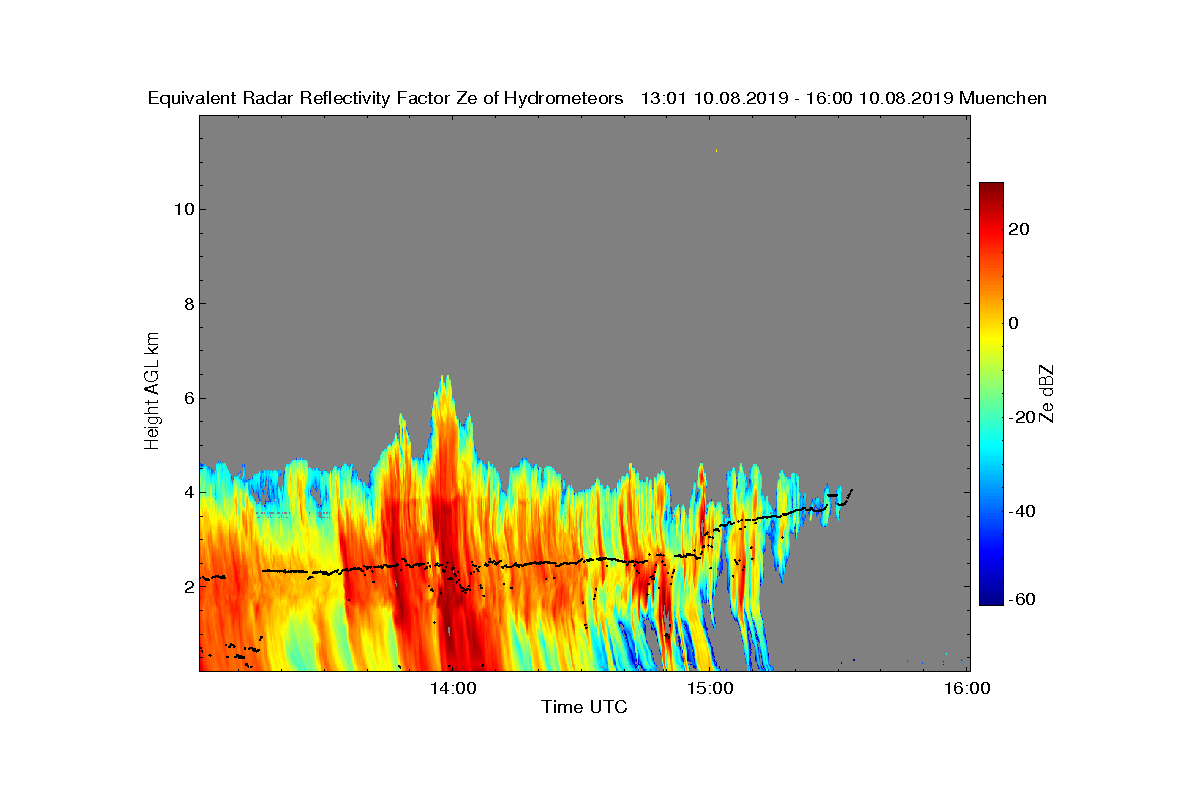This screenshot has height=800, width=1200.
Task: Click the 'Muenchen' location in the title
Action: (x=1003, y=98)
